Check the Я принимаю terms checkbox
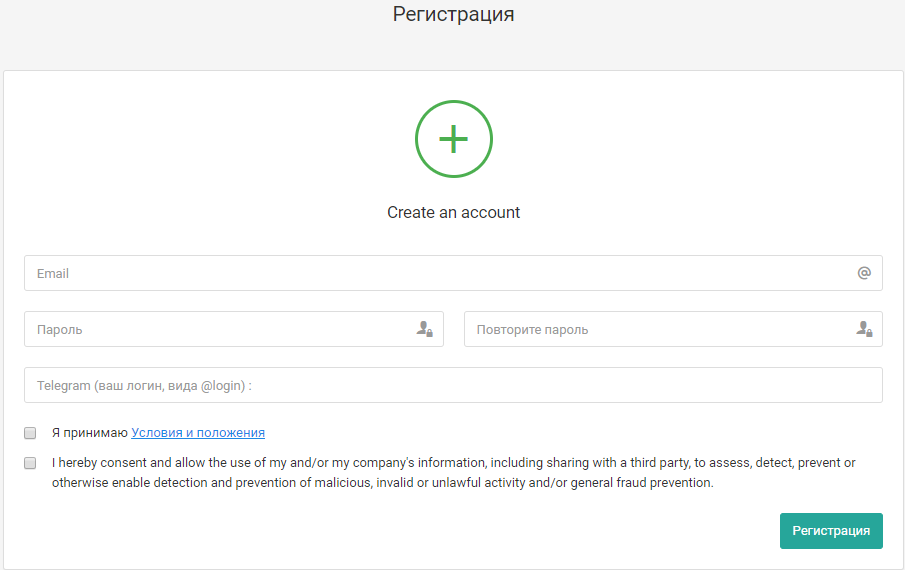Viewport: 905px width, 570px height. pyautogui.click(x=30, y=433)
